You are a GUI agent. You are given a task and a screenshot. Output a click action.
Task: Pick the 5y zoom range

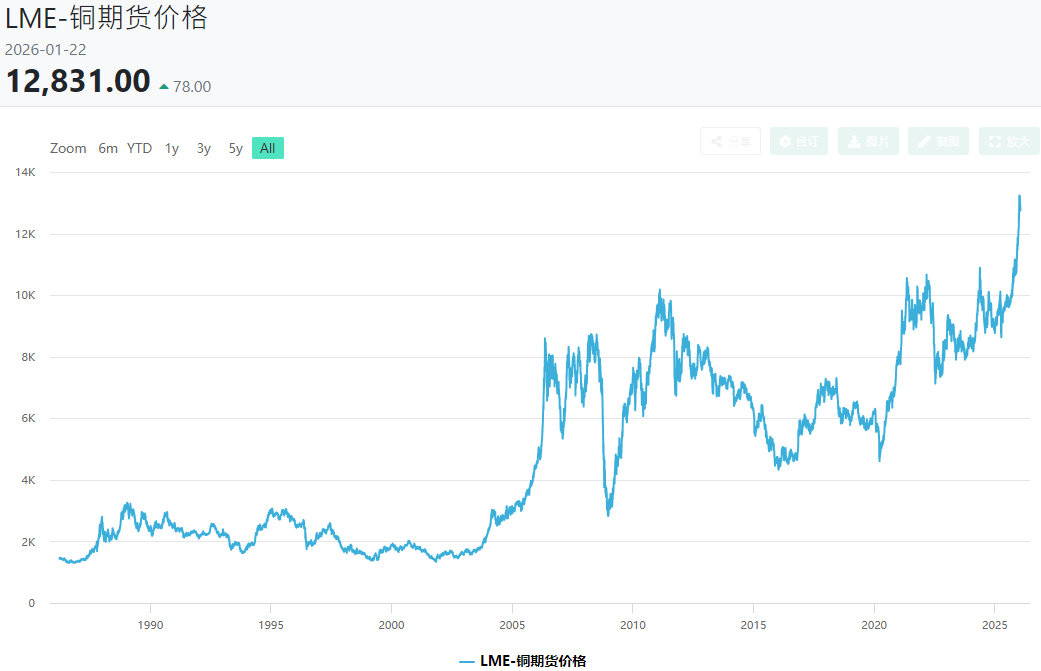[x=236, y=148]
